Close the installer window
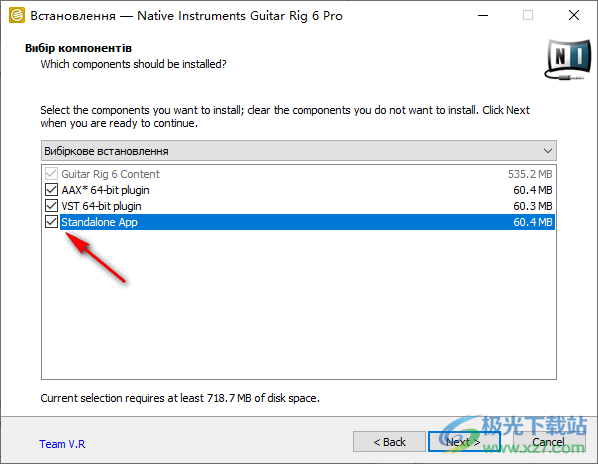Viewport: 598px width, 464px height. pyautogui.click(x=574, y=16)
